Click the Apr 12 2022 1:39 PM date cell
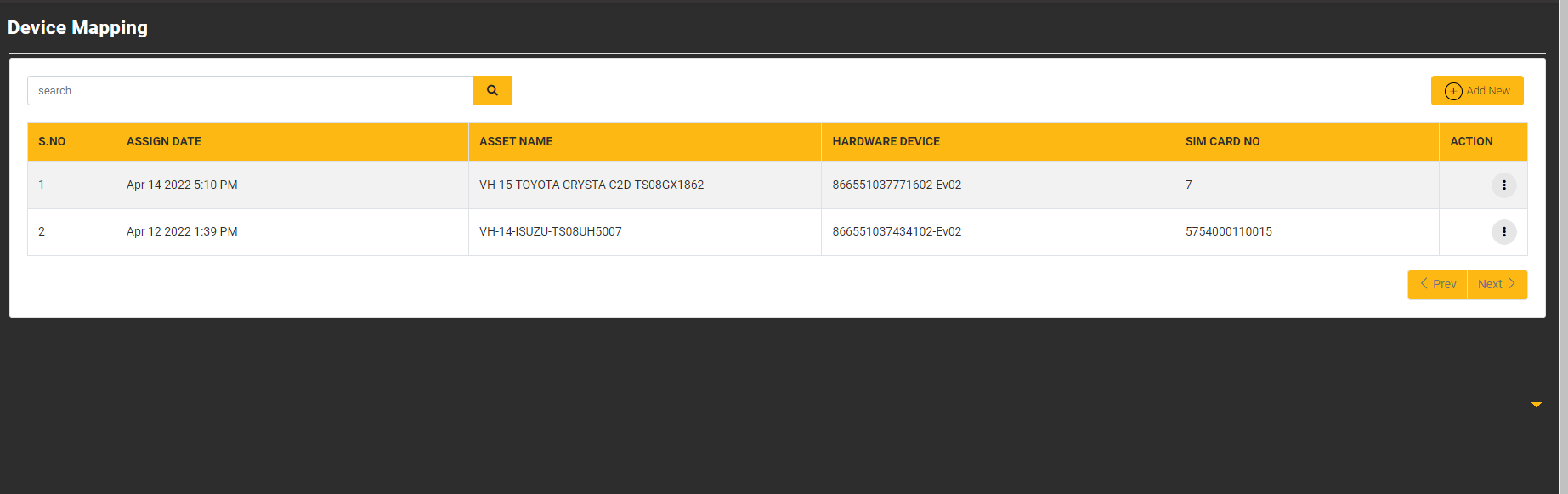Screen dimensions: 1568x494 182,232
